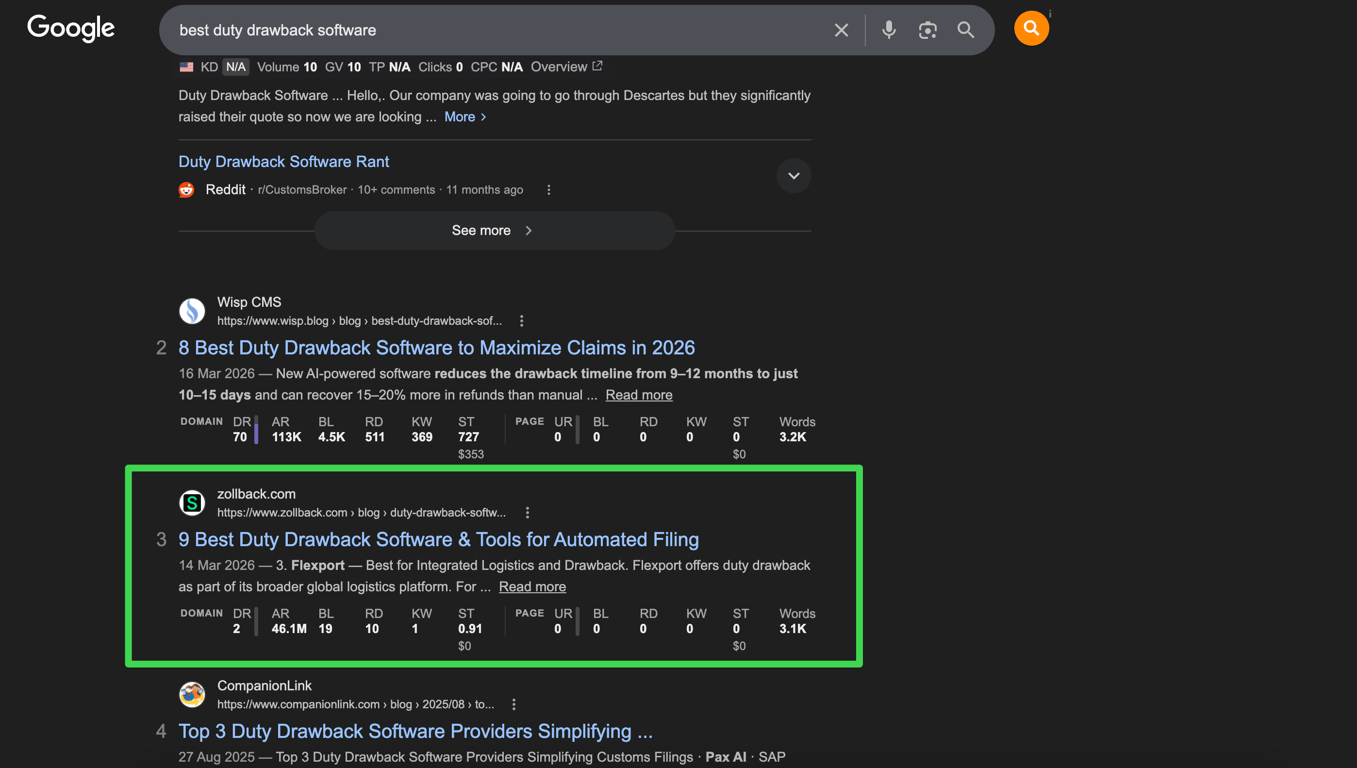
Task: Click the zollback domain KW value 1
Action: point(415,629)
